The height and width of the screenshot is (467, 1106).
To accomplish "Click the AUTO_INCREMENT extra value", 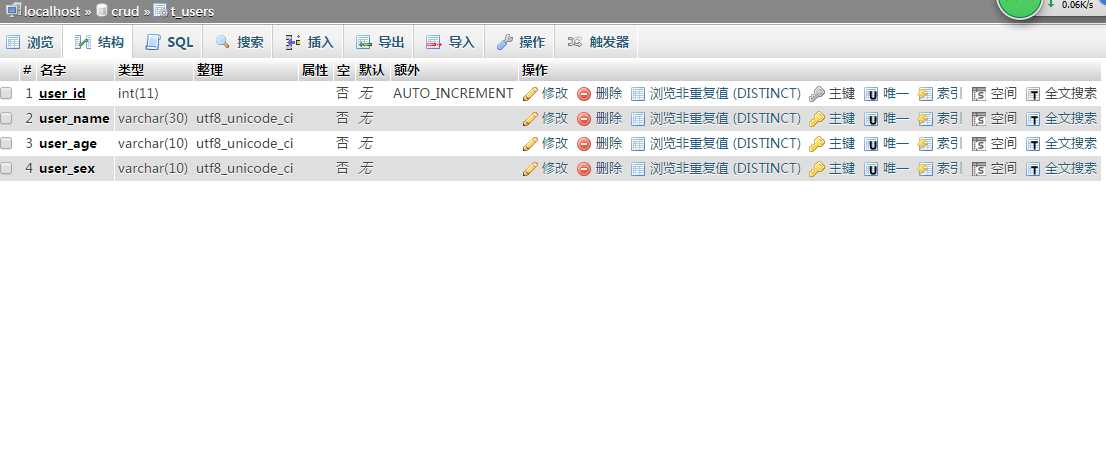I will coord(453,94).
